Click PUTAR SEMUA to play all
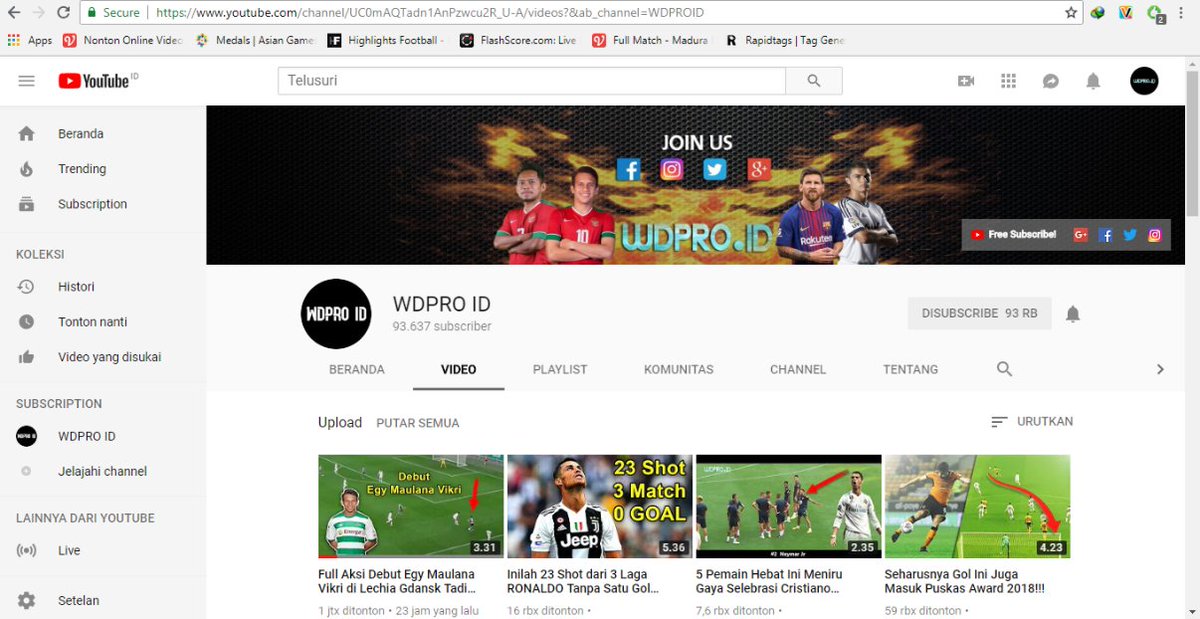The image size is (1200, 619). coord(418,423)
